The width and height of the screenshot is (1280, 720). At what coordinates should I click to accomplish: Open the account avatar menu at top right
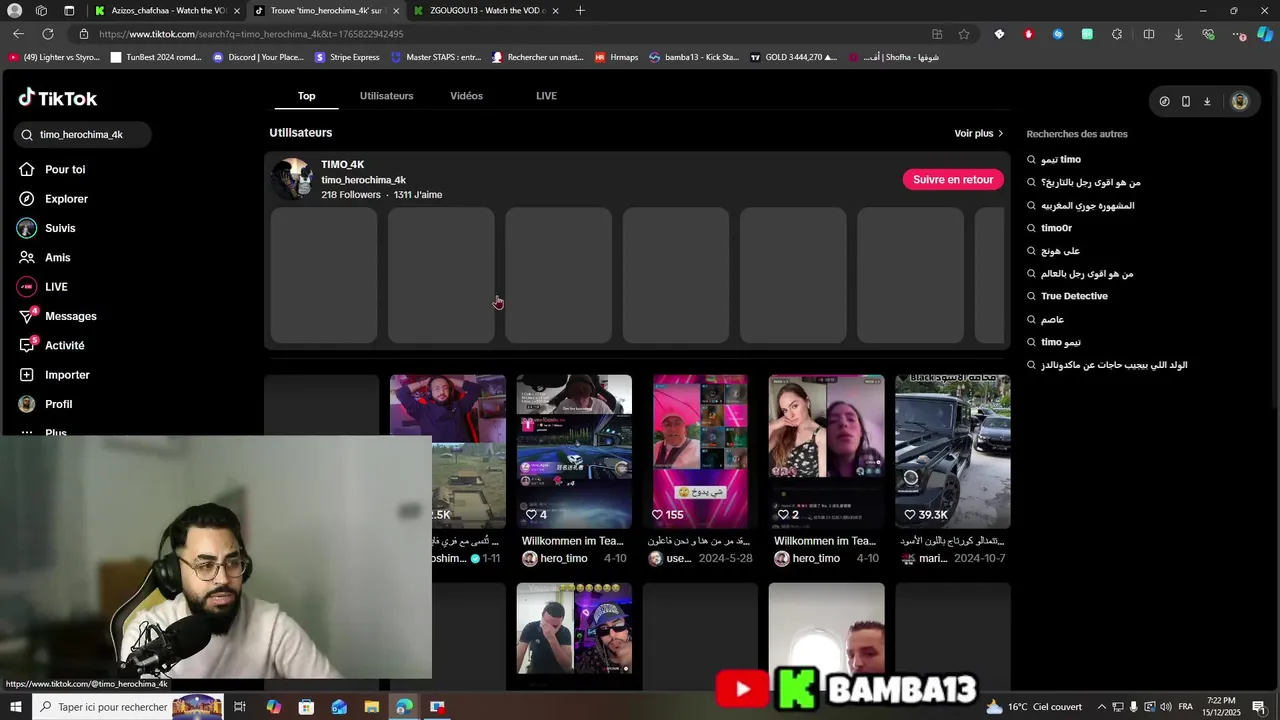coord(1240,101)
